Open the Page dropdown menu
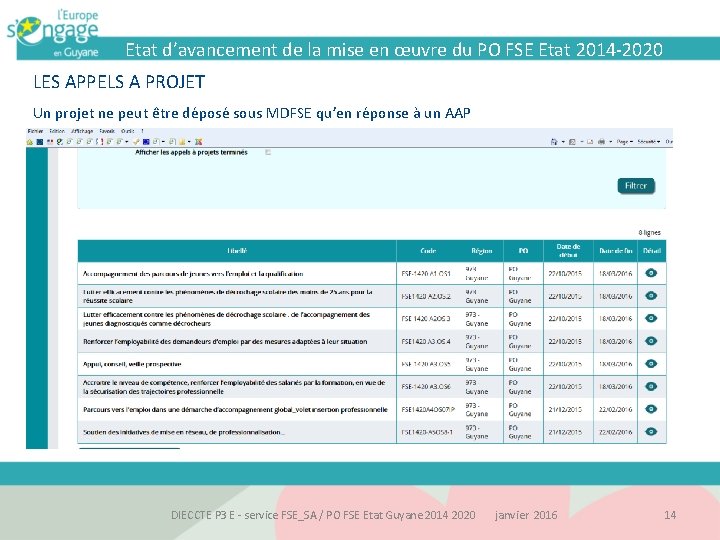720x540 pixels. [x=625, y=142]
